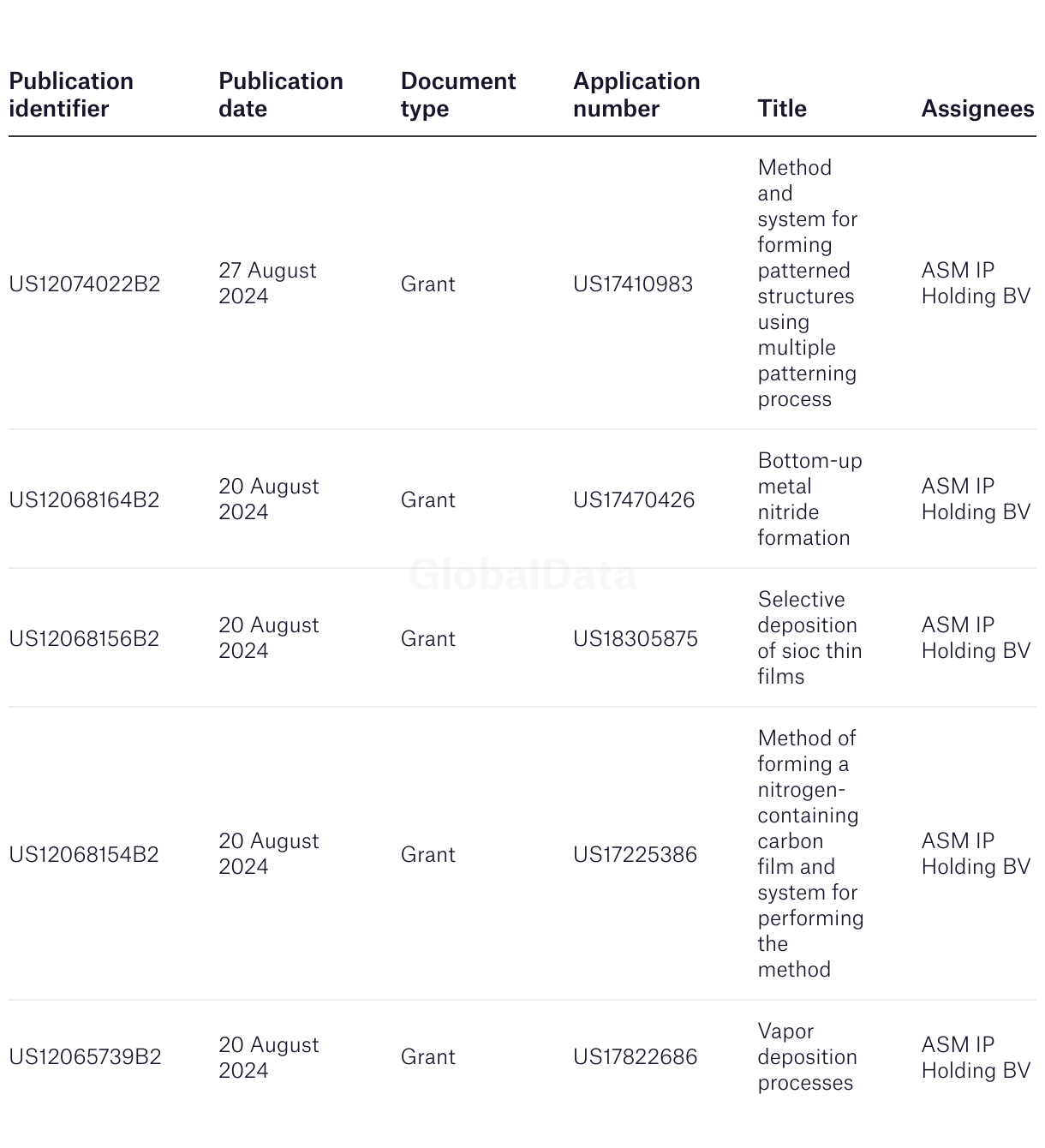Open publication US12068156B2
Screen dimensions: 1045x1148
coord(84,638)
